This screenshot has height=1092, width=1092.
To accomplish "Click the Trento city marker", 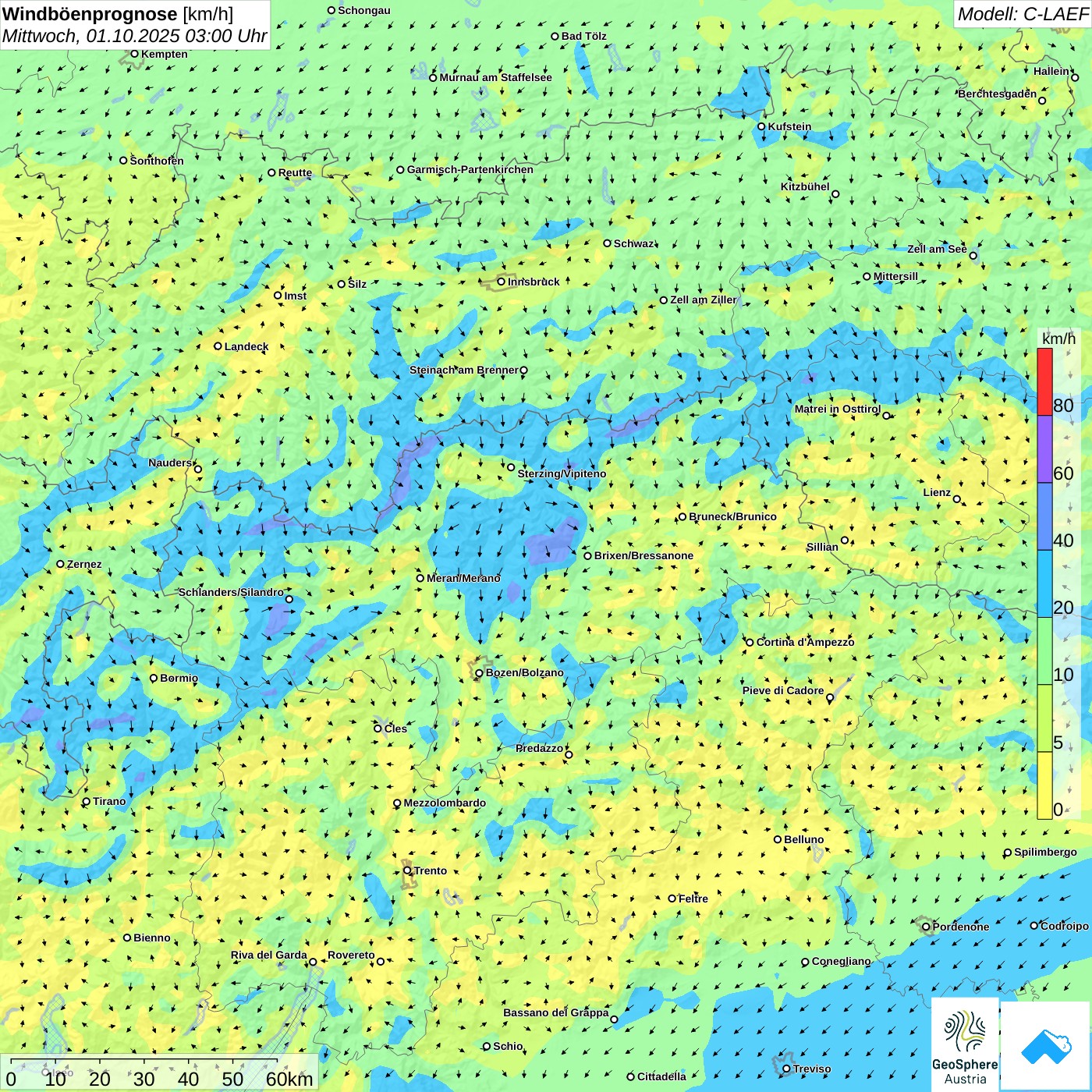I will pos(407,870).
